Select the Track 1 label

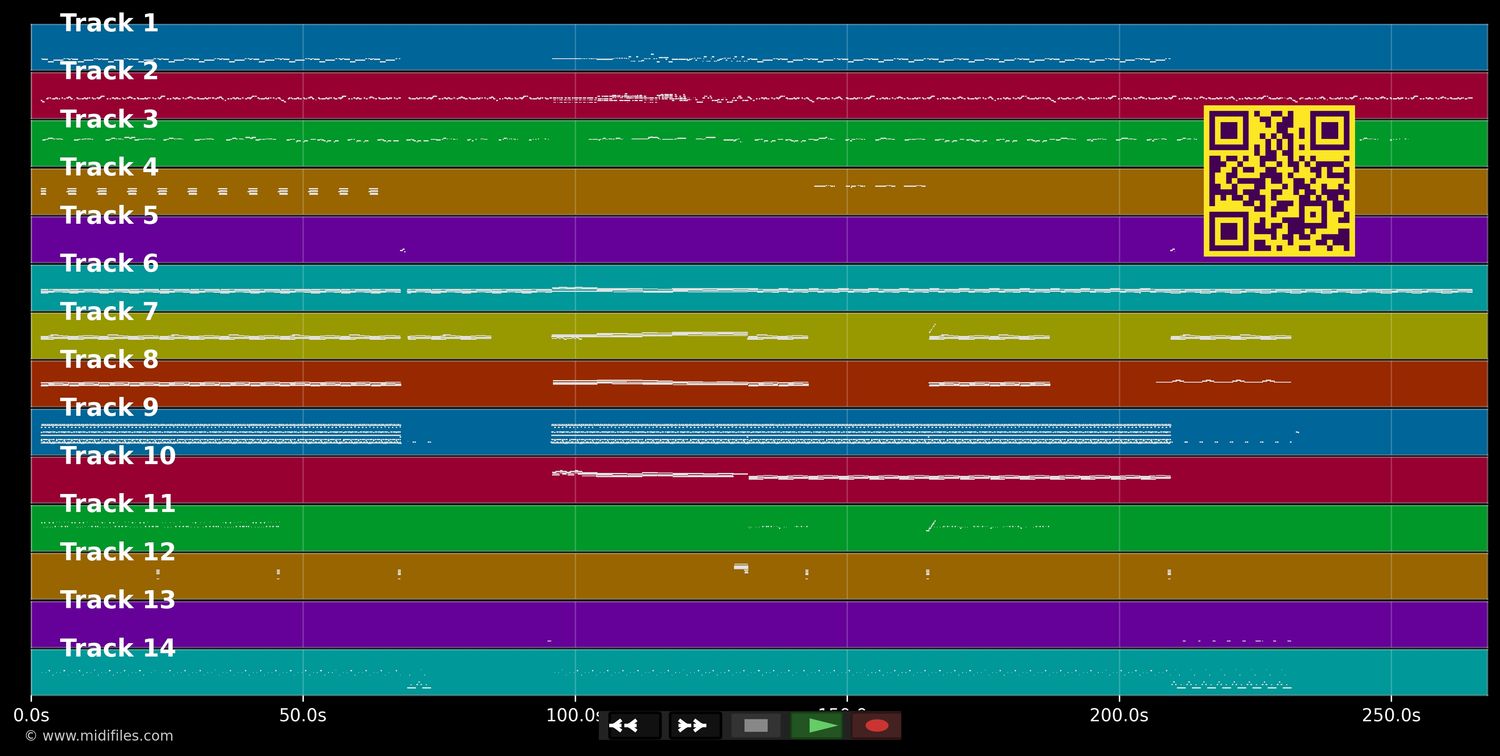pyautogui.click(x=109, y=23)
